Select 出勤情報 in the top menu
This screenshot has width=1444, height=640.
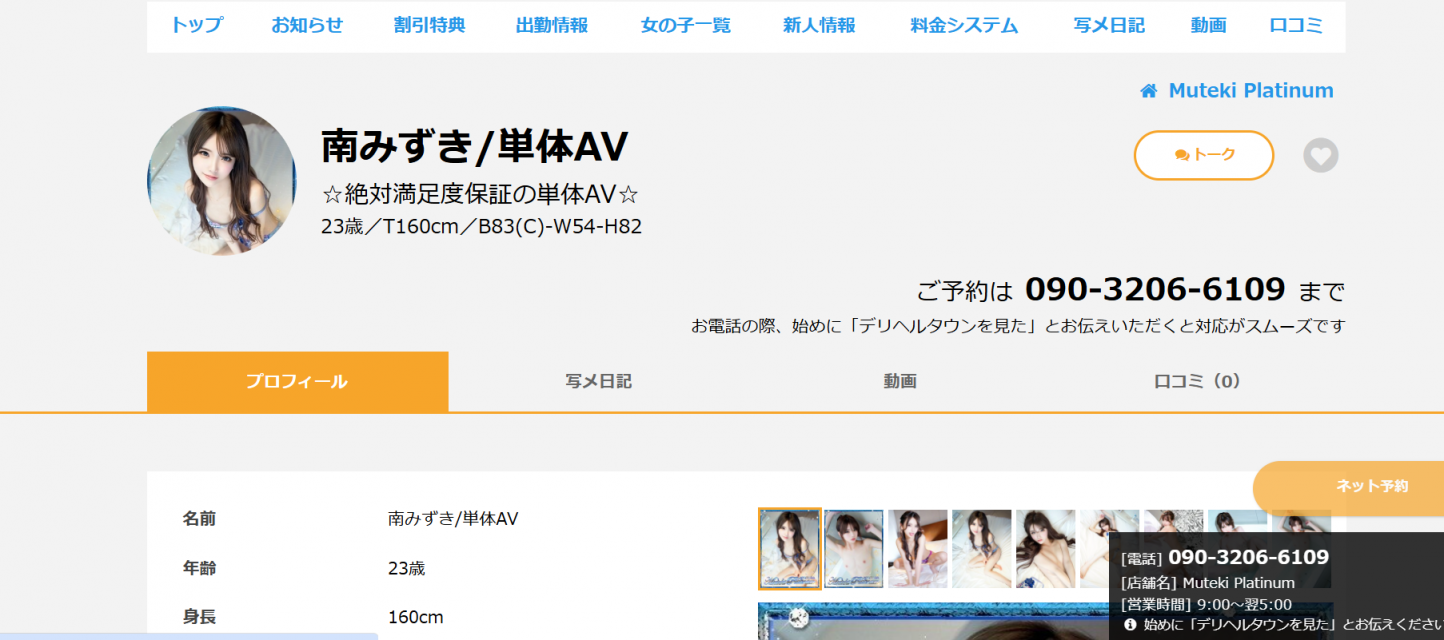(552, 26)
